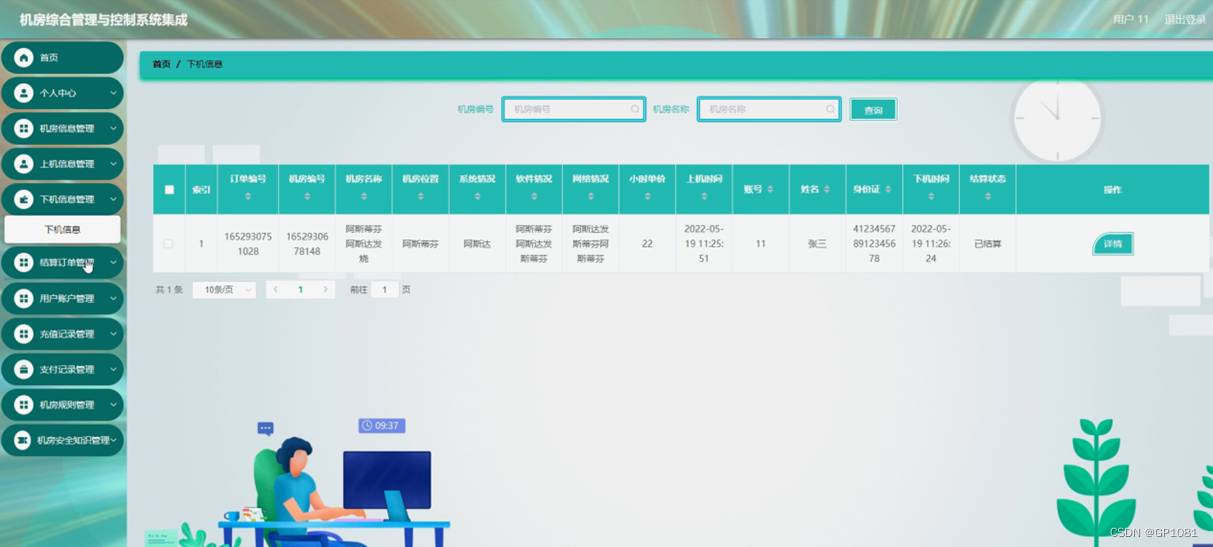Screen dimensions: 1213x547
Task: Sort table by 账号 column arrows
Action: coord(770,189)
